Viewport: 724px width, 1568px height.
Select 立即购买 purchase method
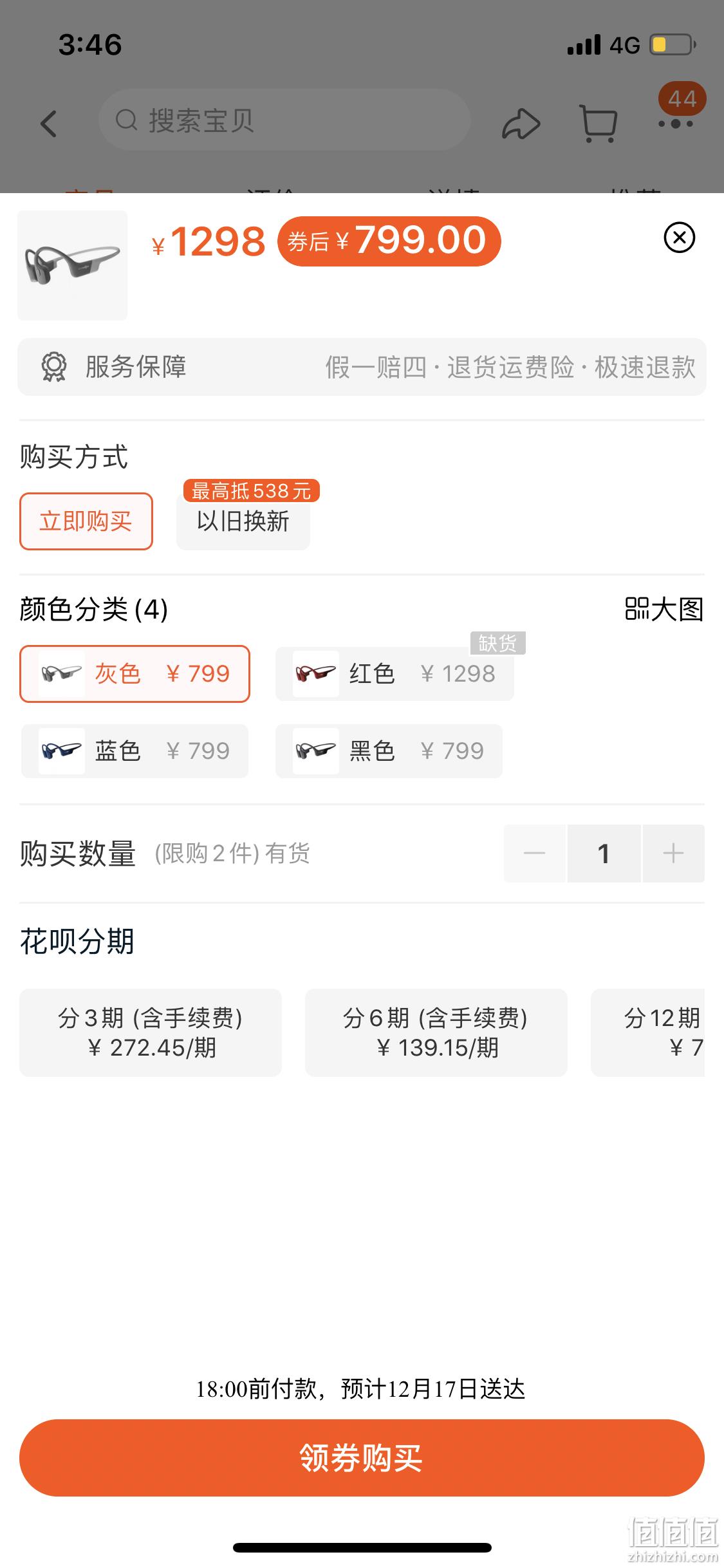coord(86,521)
